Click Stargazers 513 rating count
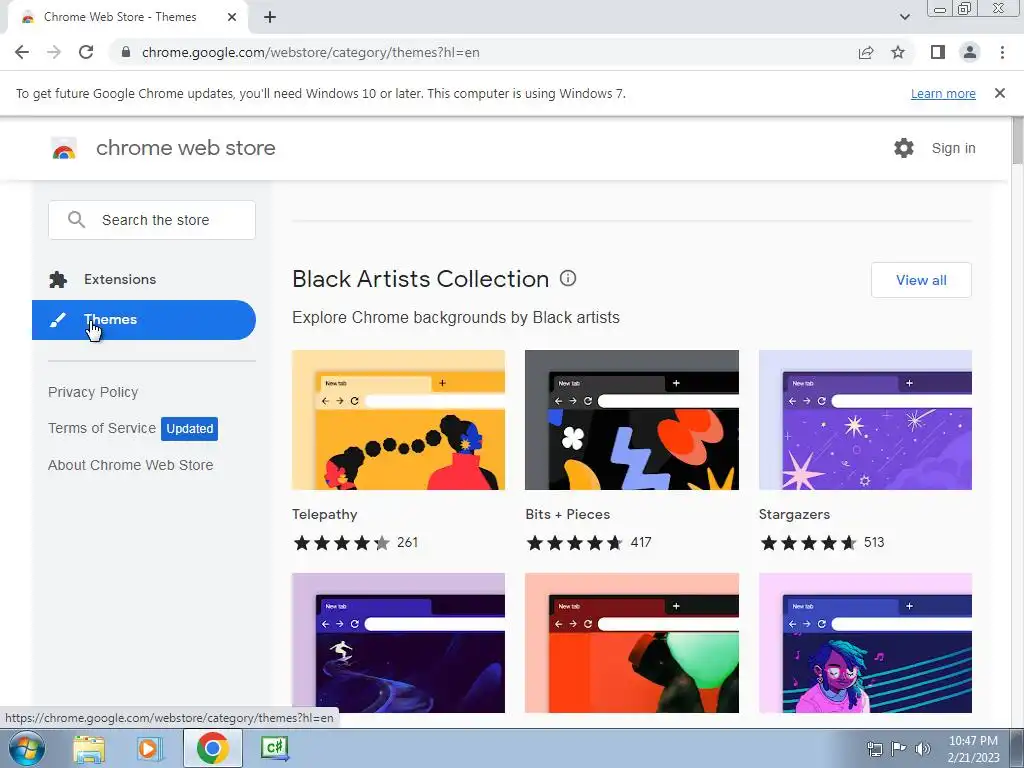 [874, 543]
